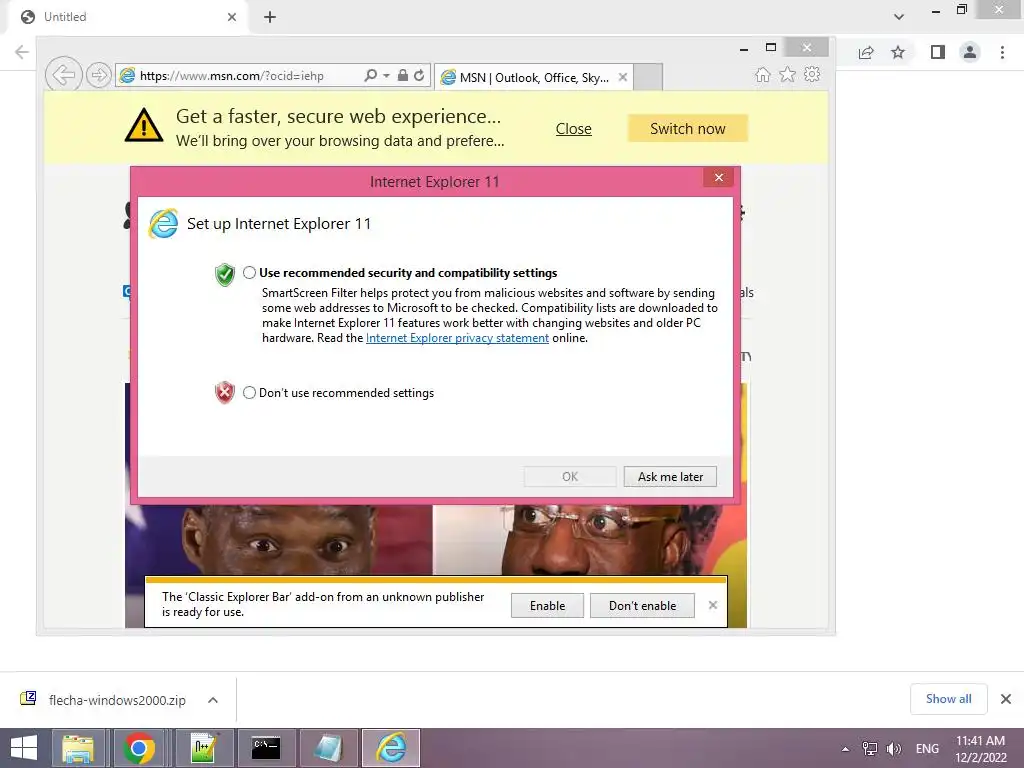Open a new blank IE tab
Image resolution: width=1024 pixels, height=768 pixels.
[x=648, y=77]
